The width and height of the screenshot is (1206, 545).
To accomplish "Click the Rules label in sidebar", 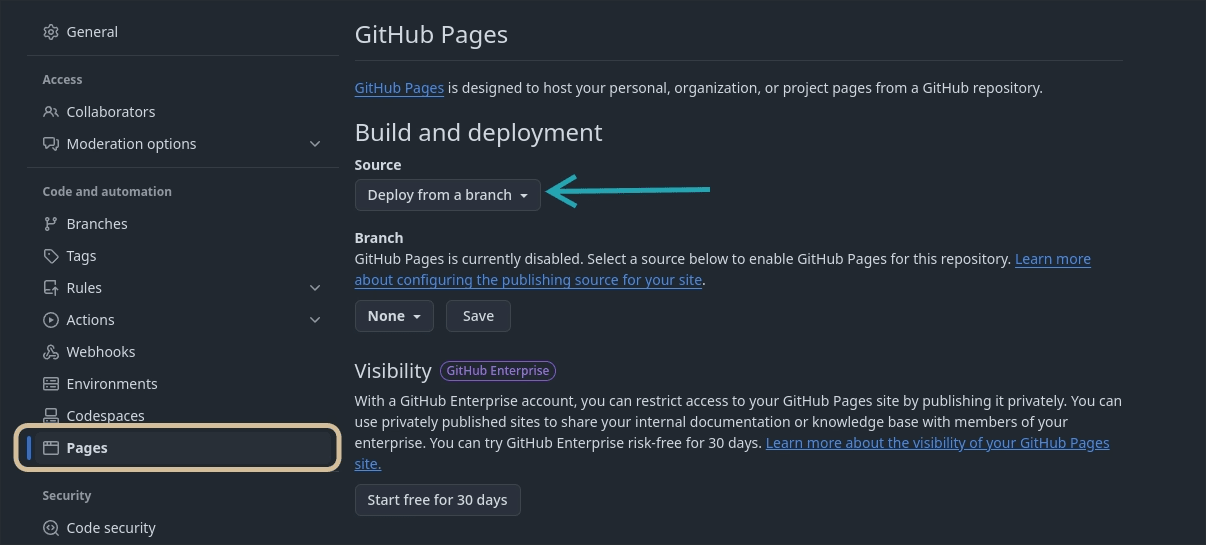I will (84, 288).
